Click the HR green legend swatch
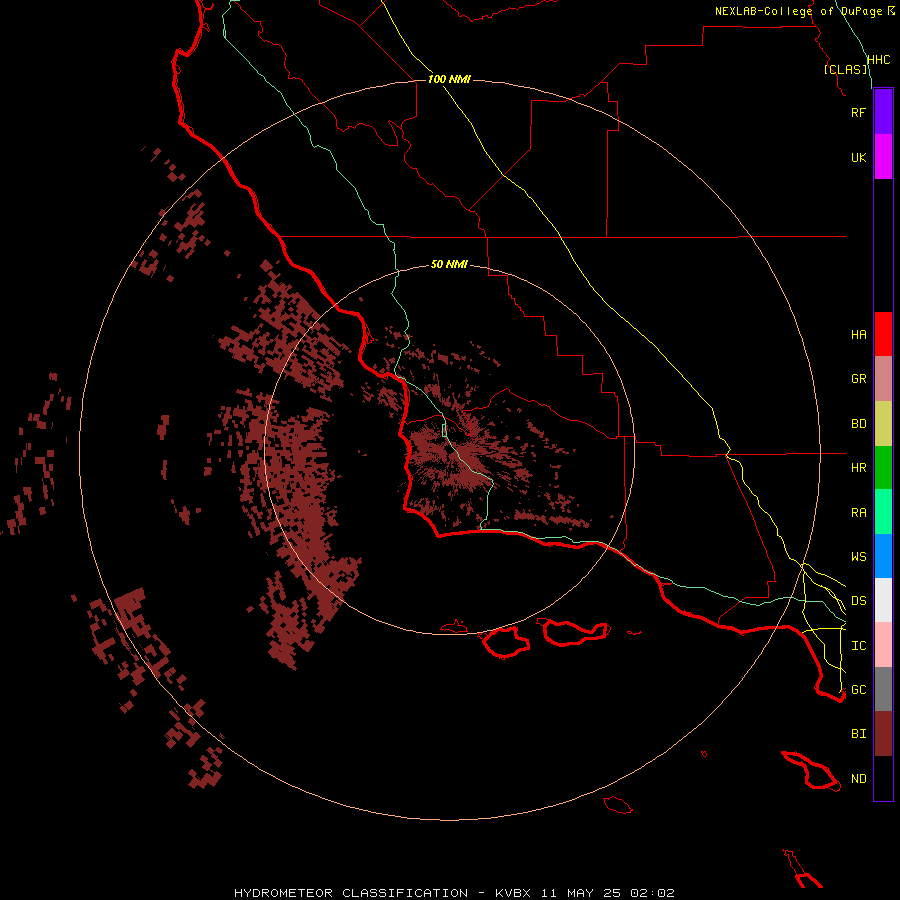Screen dimensions: 900x900 click(x=883, y=467)
